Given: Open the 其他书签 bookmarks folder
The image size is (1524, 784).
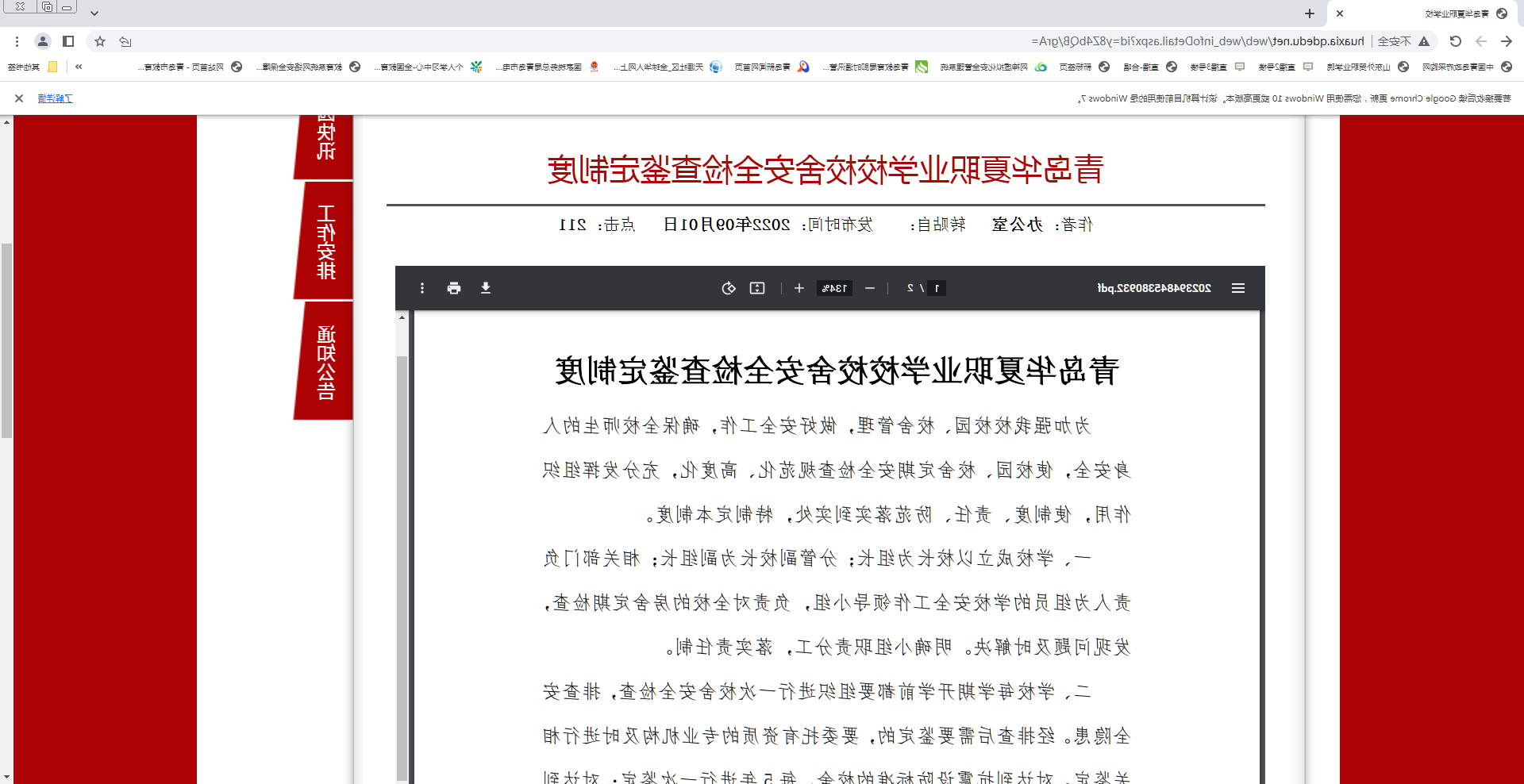Looking at the screenshot, I should coord(33,67).
